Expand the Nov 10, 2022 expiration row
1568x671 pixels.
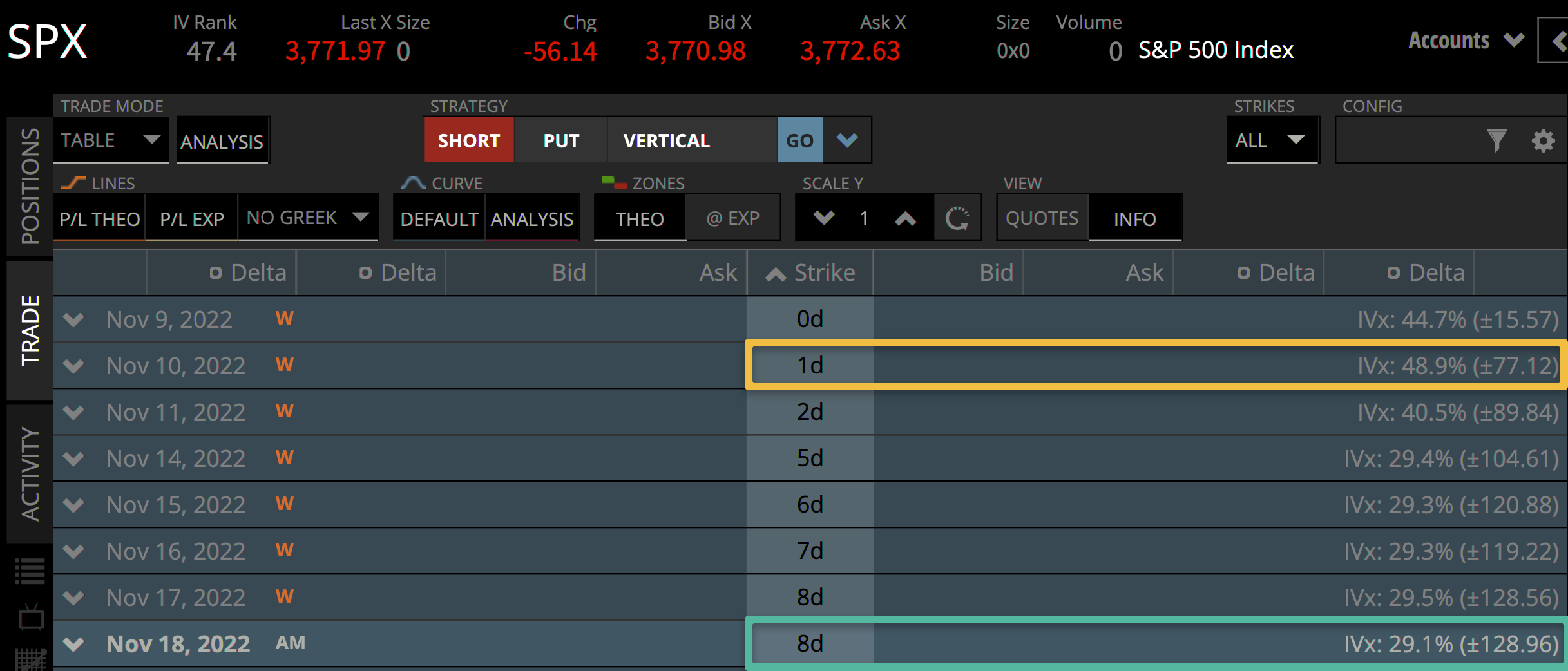(x=74, y=366)
